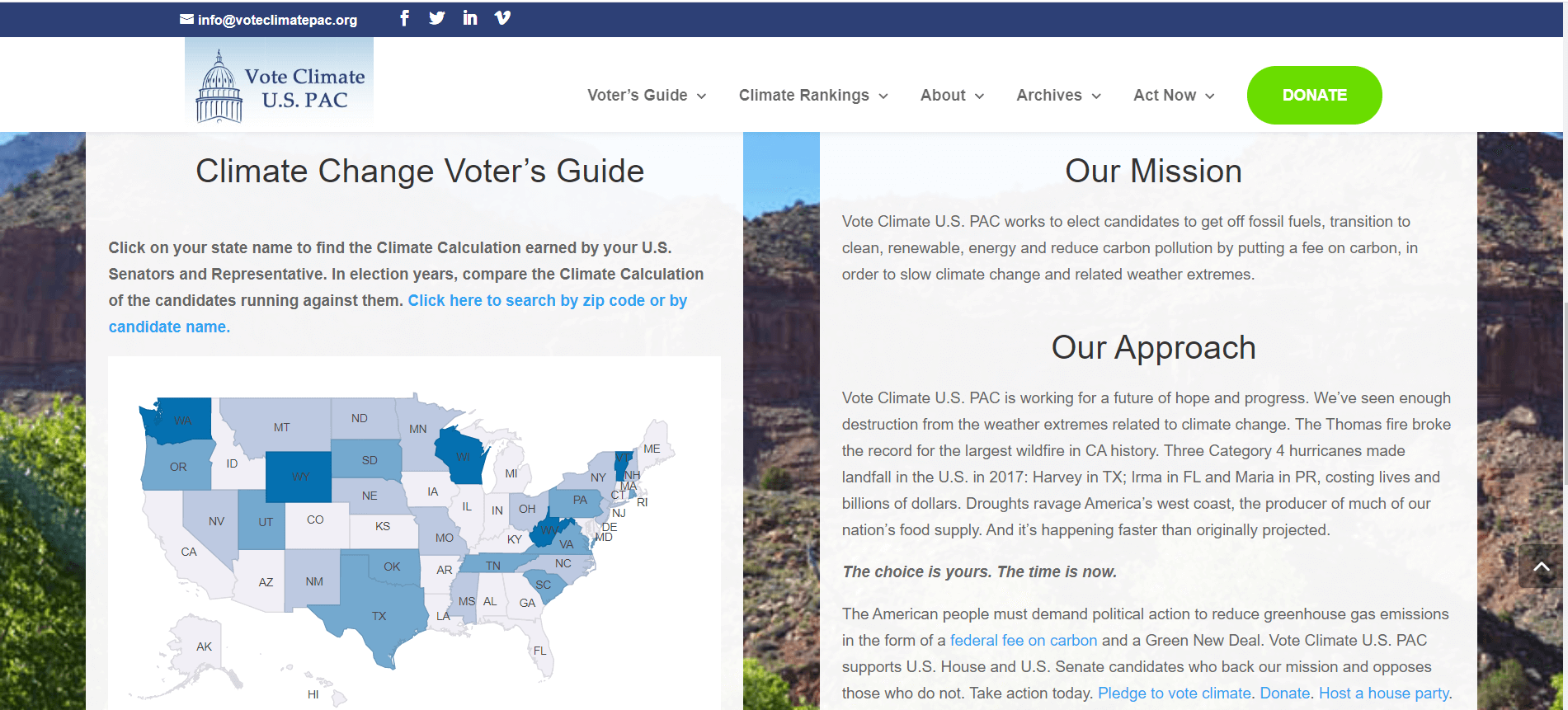Open the Vimeo social icon
This screenshot has height=710, width=1568.
click(502, 18)
